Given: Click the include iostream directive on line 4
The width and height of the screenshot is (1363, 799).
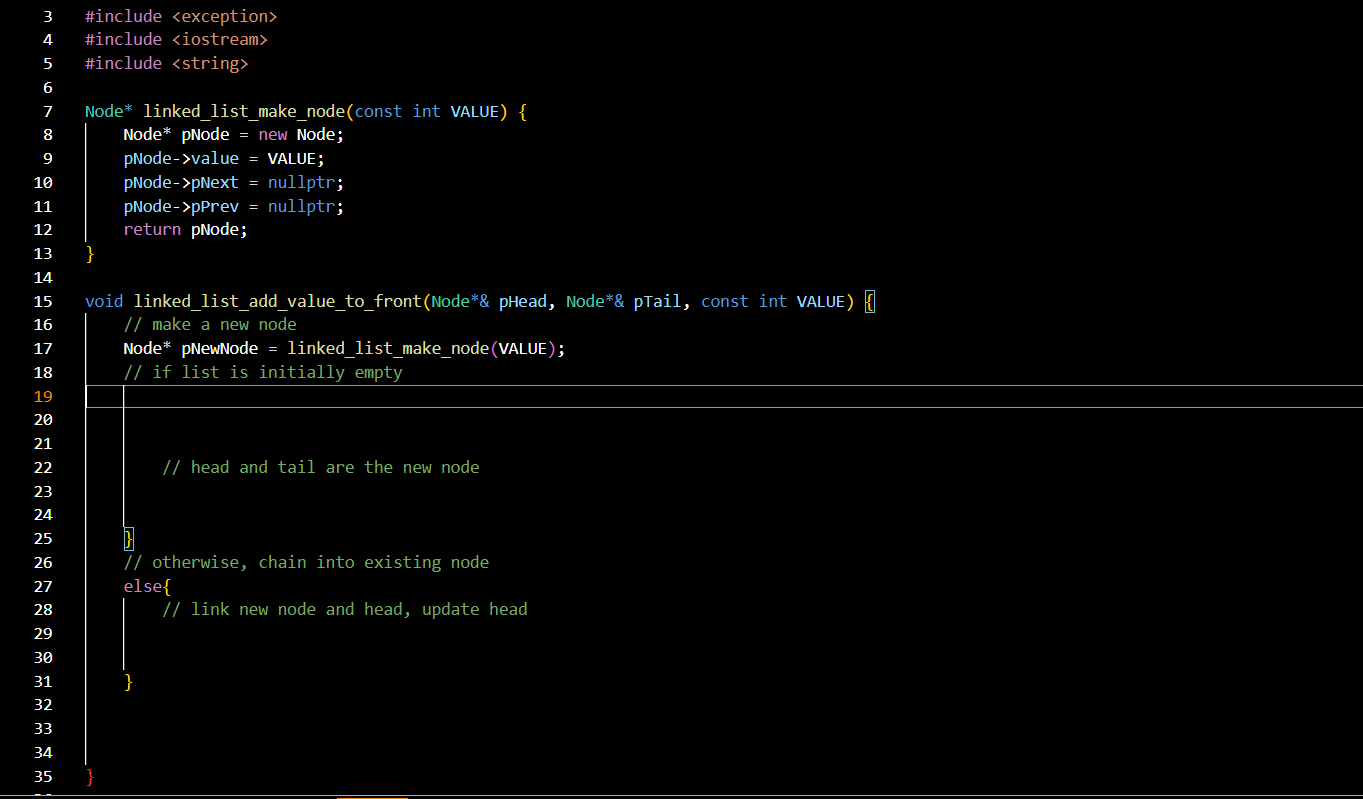Looking at the screenshot, I should [x=175, y=39].
